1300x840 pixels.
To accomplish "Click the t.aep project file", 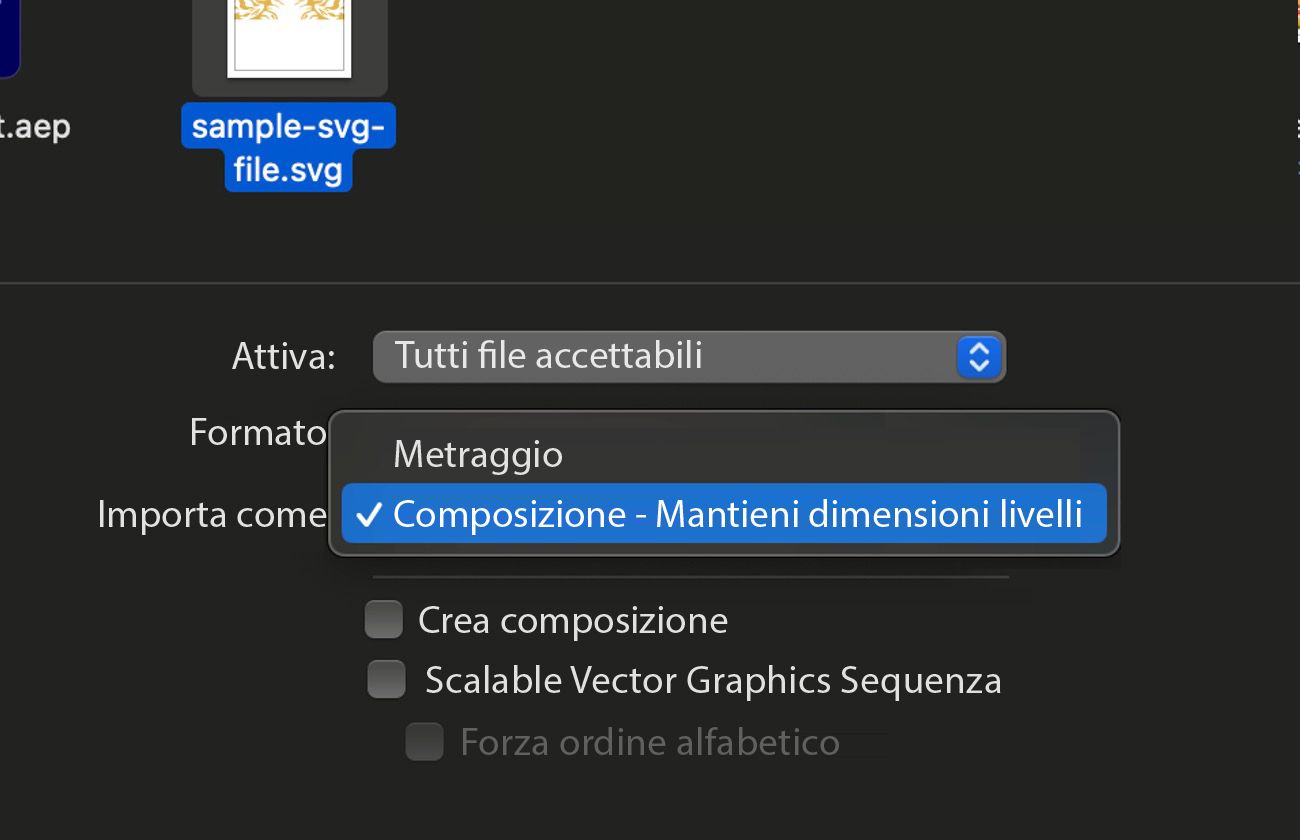I will tap(35, 126).
